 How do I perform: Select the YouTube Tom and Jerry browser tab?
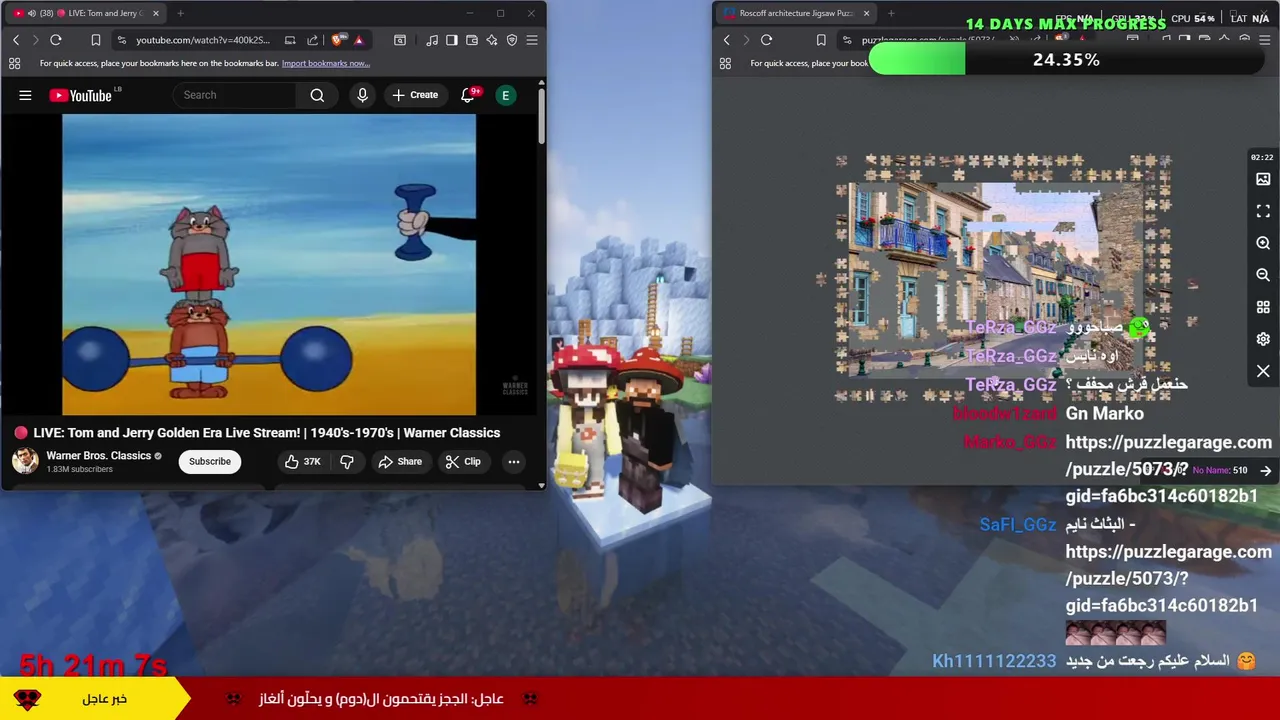click(x=85, y=13)
